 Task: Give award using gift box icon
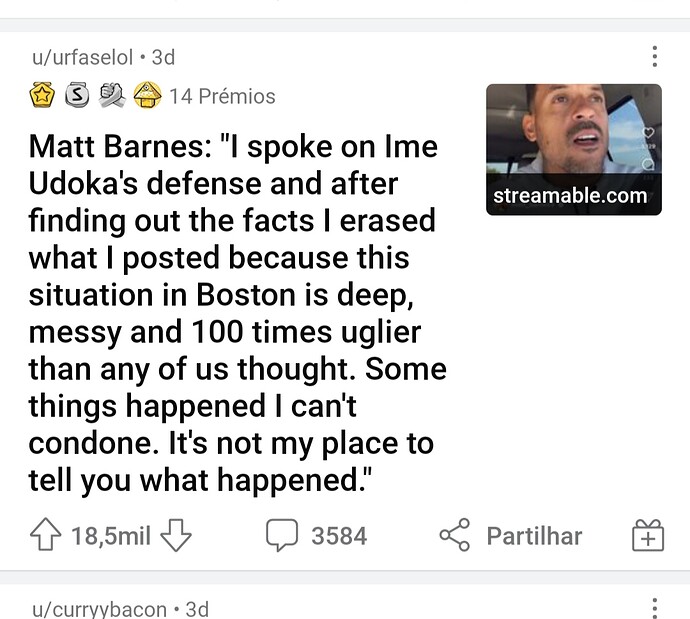click(648, 537)
